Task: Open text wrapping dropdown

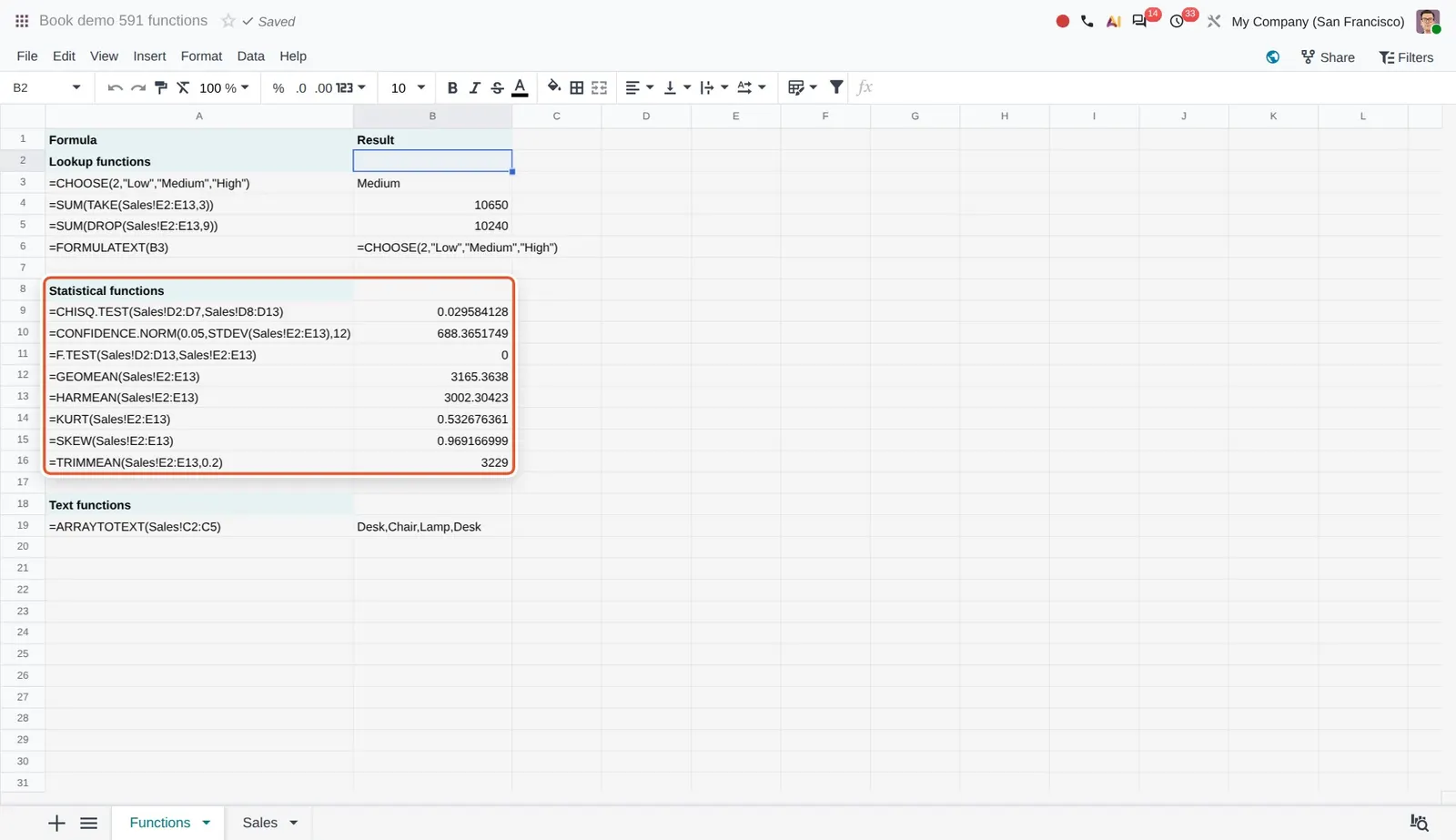Action: pyautogui.click(x=714, y=88)
